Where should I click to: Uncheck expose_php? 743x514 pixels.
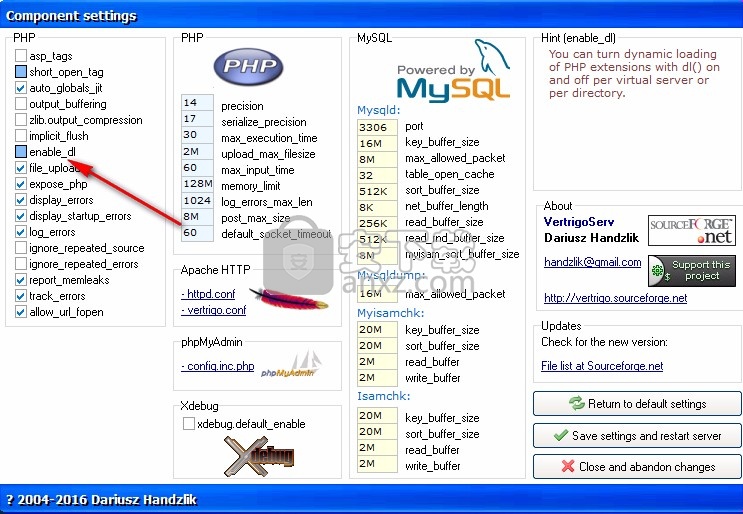[x=20, y=184]
